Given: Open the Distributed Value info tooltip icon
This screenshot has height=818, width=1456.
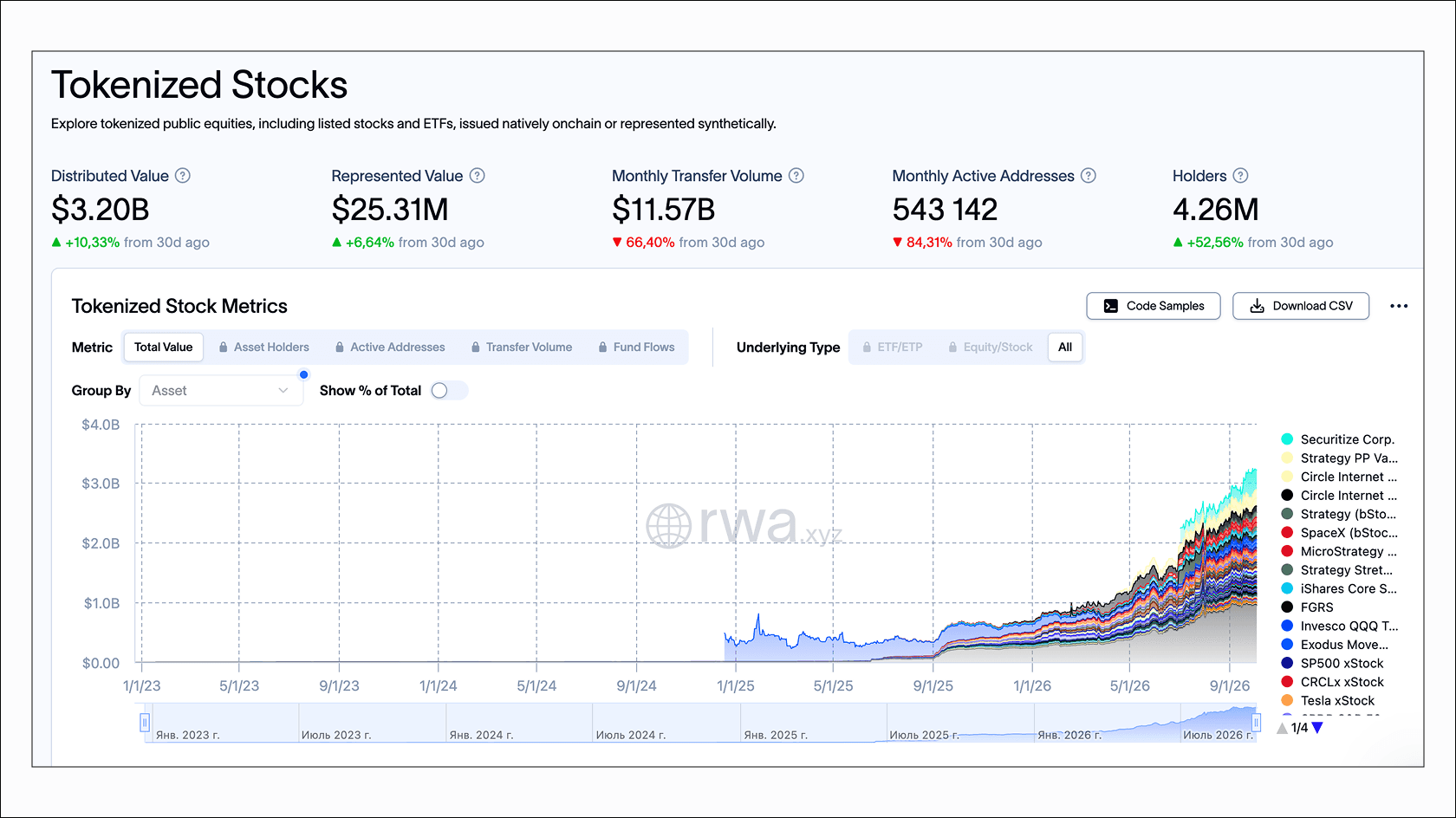Looking at the screenshot, I should tap(183, 176).
